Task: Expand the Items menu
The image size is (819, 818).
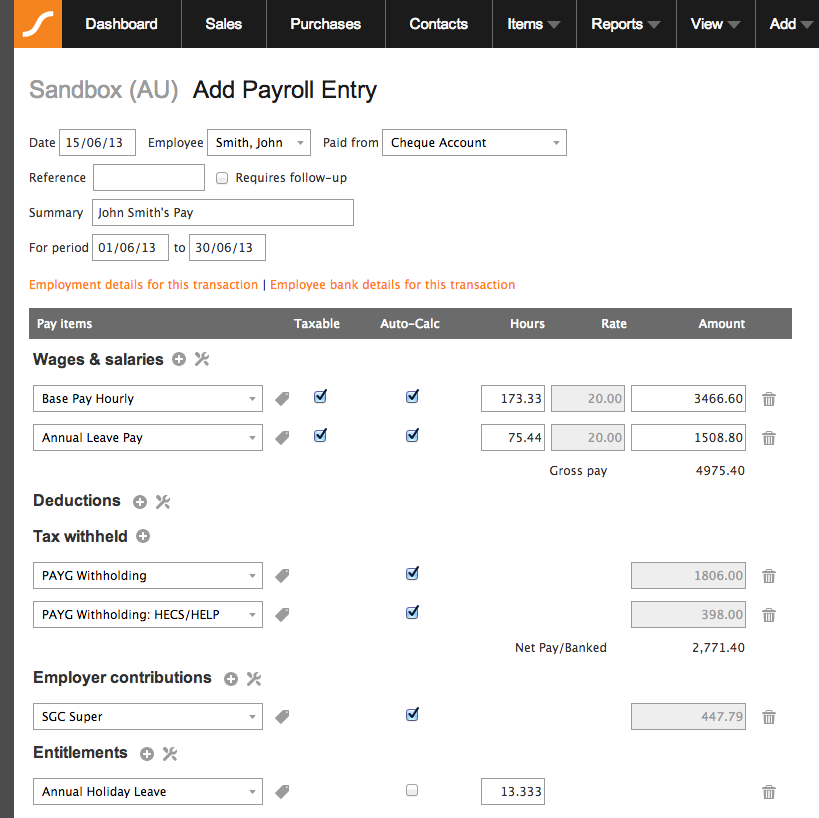Action: coord(534,24)
